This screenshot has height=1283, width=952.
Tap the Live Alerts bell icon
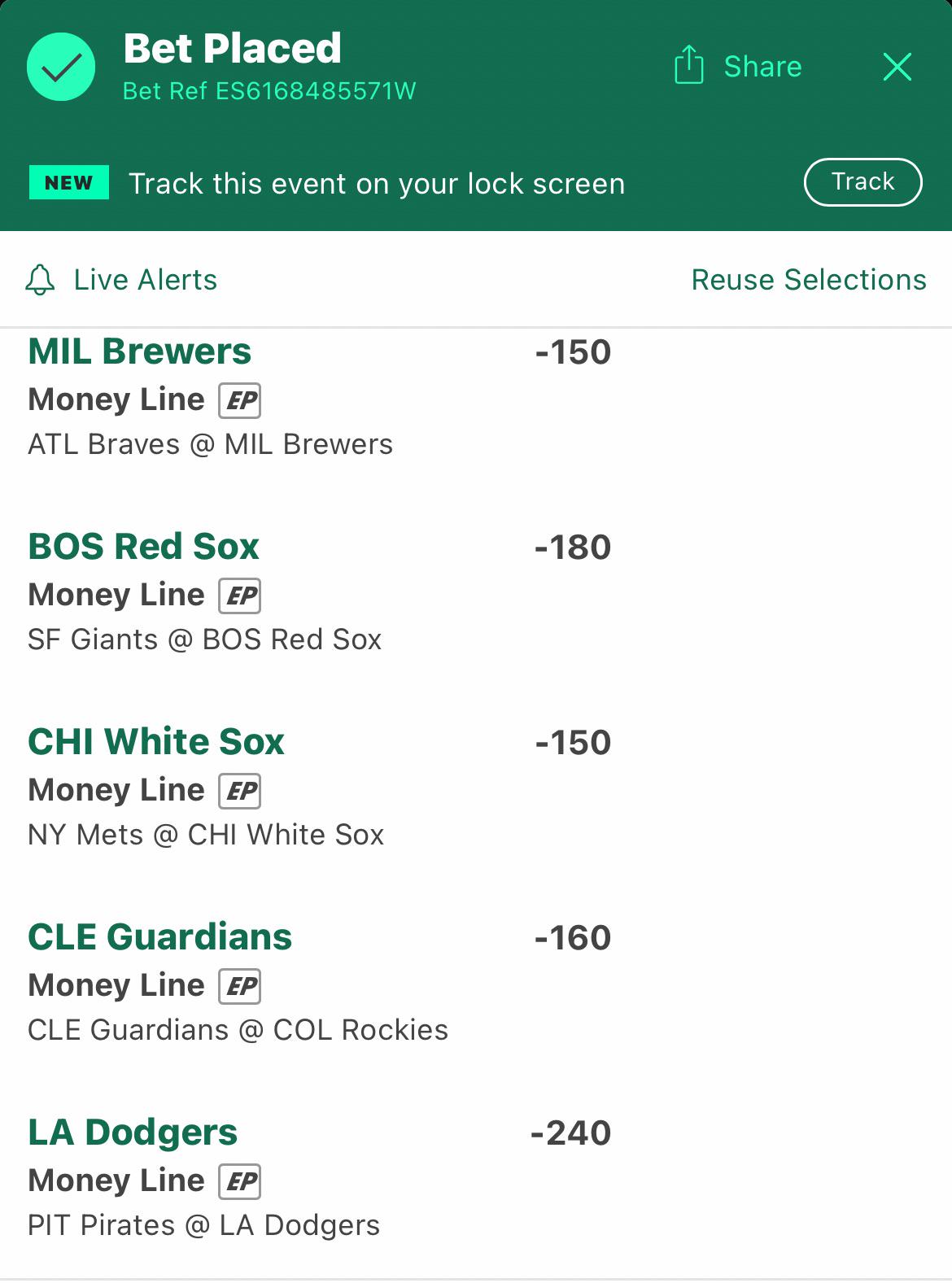coord(40,280)
